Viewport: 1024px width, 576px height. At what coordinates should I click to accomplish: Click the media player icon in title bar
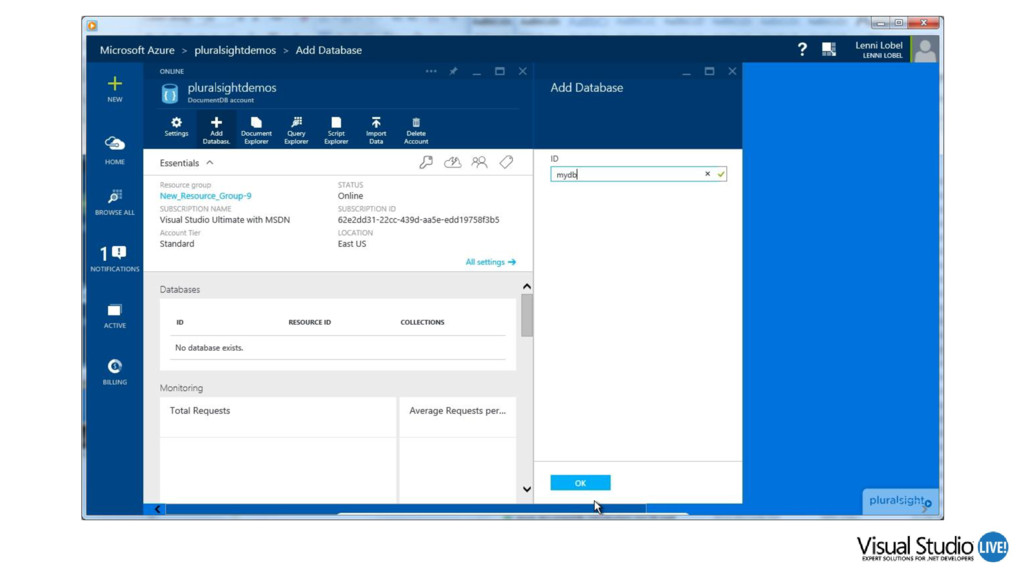tap(92, 25)
